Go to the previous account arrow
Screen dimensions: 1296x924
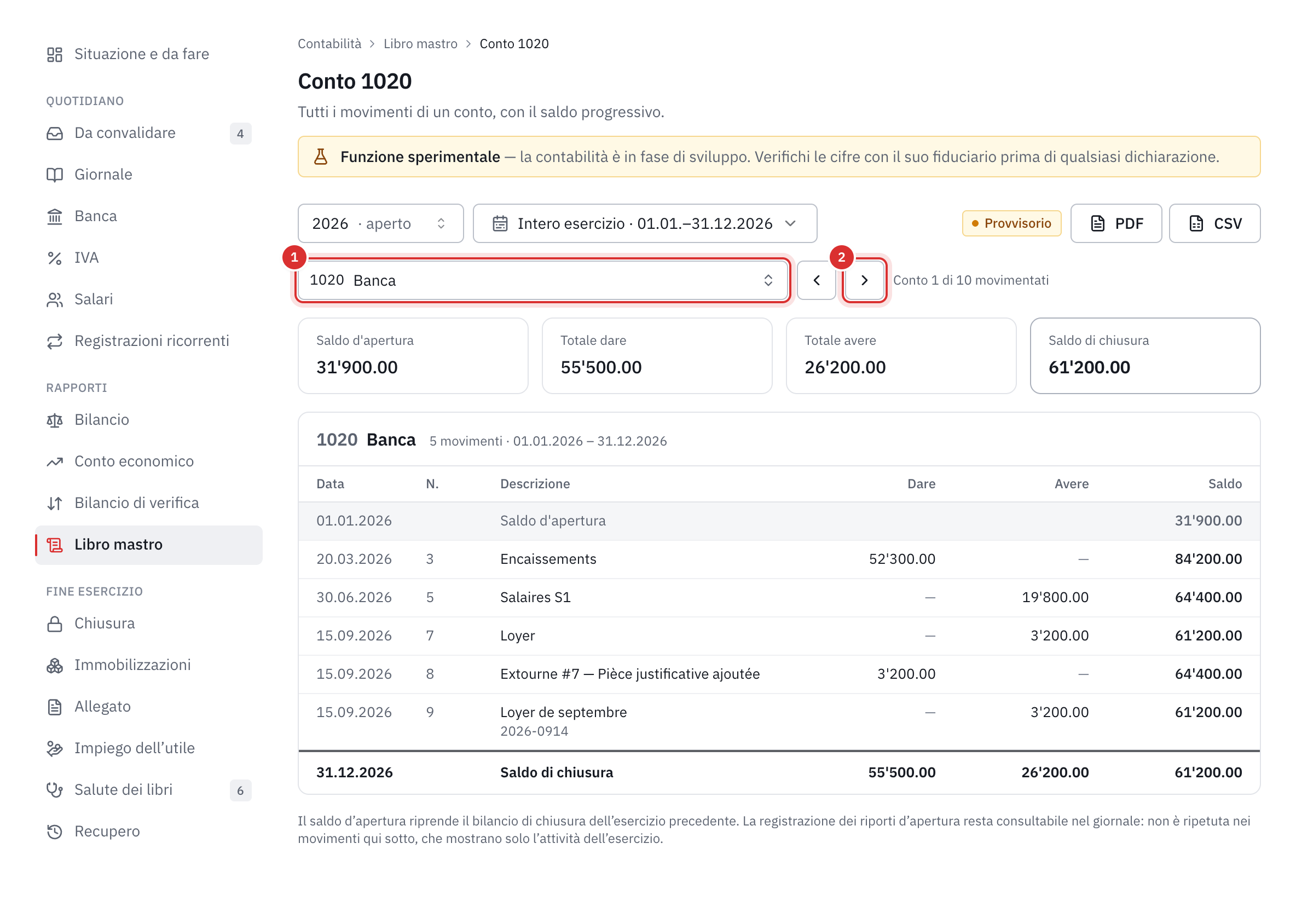[x=817, y=280]
